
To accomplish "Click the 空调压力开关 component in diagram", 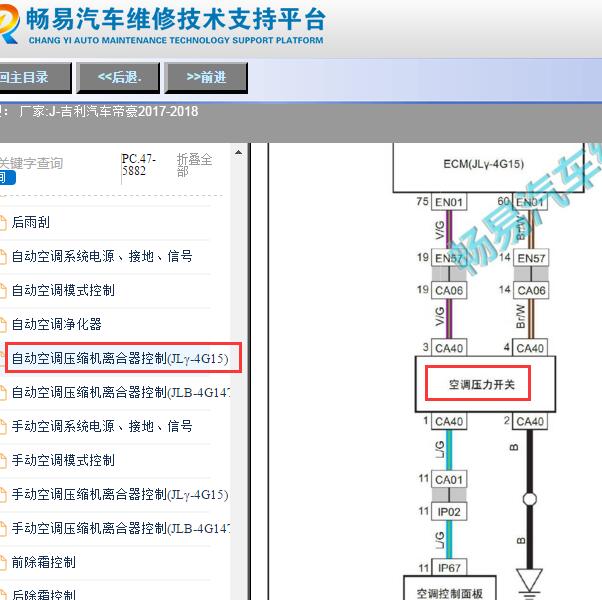I will [485, 384].
